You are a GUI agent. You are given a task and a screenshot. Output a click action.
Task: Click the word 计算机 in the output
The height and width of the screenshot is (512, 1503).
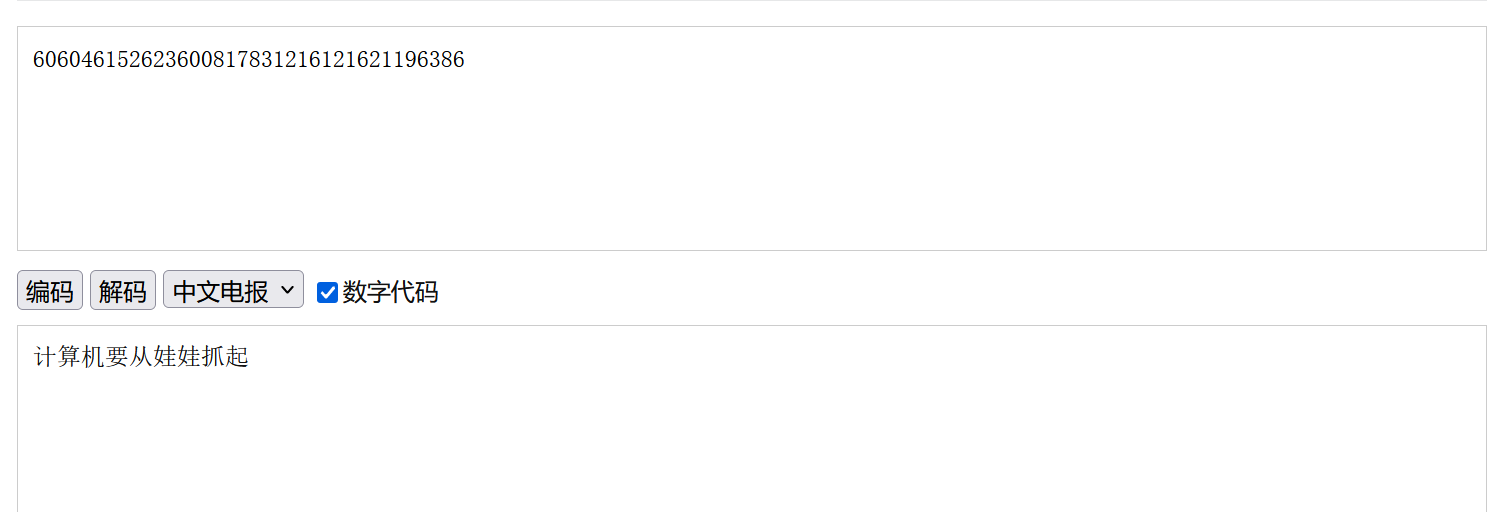(70, 357)
